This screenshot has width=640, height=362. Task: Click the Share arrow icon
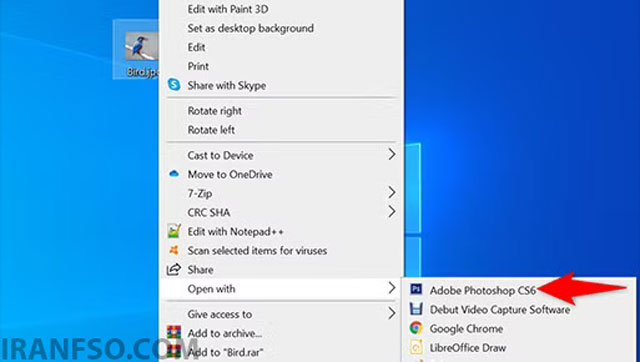coord(174,269)
